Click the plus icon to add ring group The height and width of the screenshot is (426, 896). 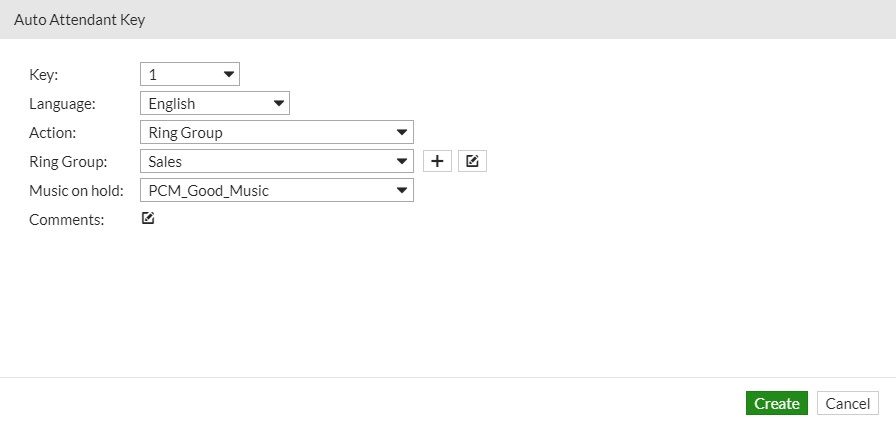(438, 161)
